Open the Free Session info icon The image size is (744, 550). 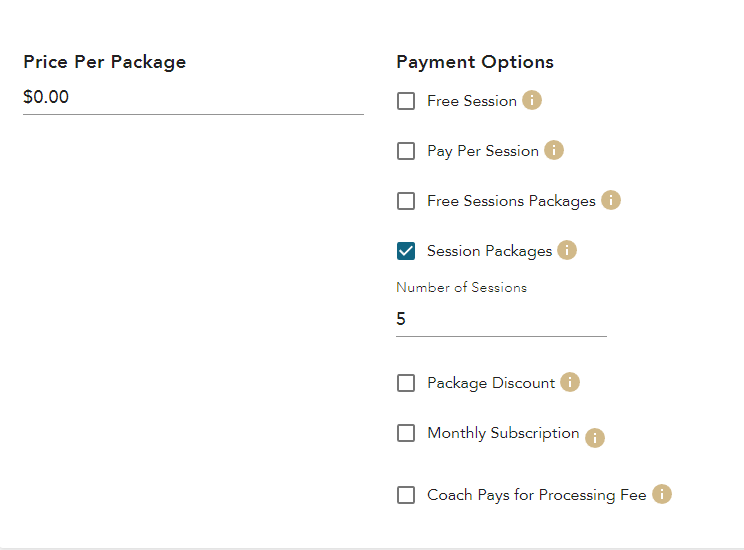(532, 100)
